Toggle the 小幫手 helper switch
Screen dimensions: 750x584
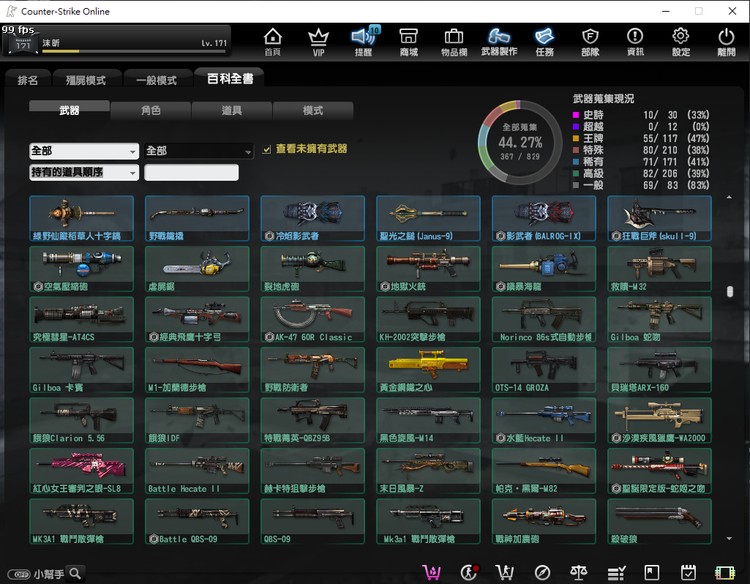pyautogui.click(x=19, y=574)
